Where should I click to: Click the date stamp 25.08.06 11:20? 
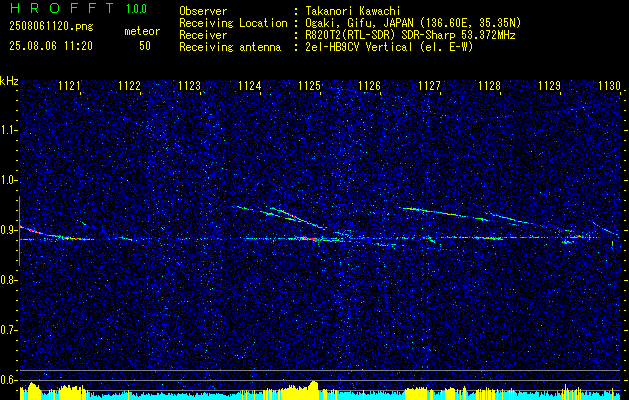point(51,46)
